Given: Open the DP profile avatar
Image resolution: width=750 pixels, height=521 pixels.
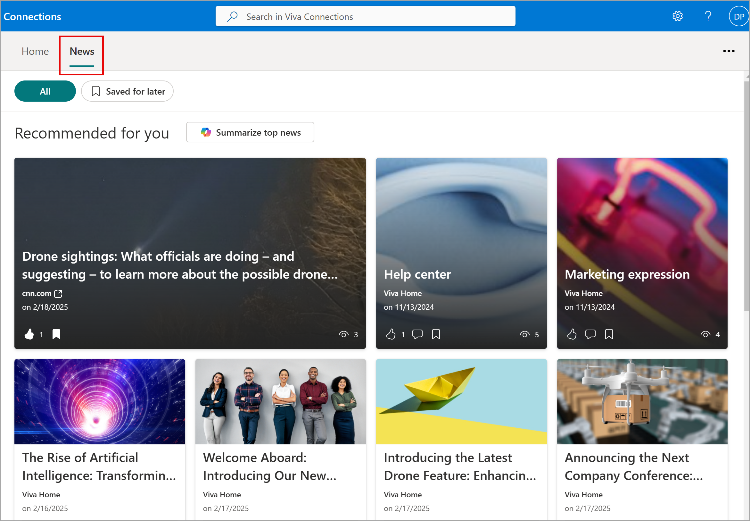Looking at the screenshot, I should click(x=738, y=16).
